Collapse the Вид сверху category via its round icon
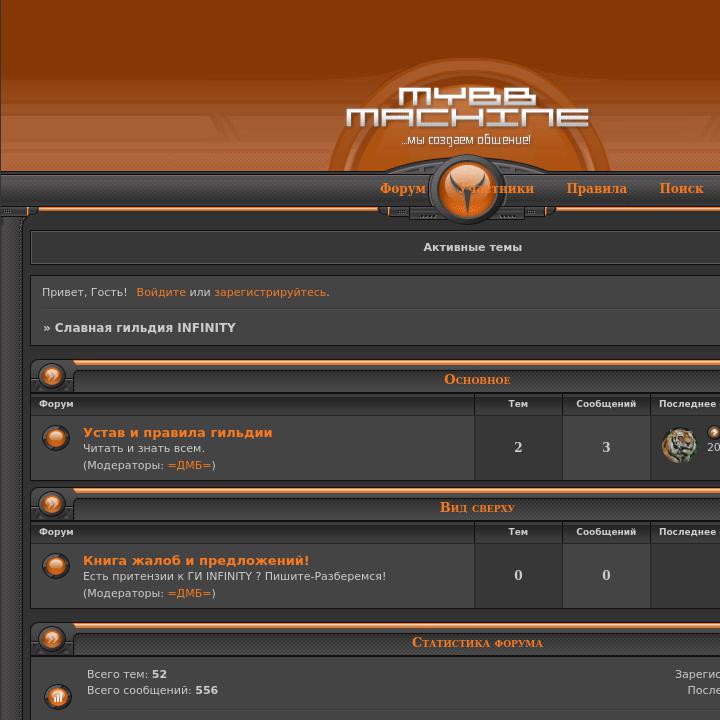The image size is (720, 720). tap(52, 504)
